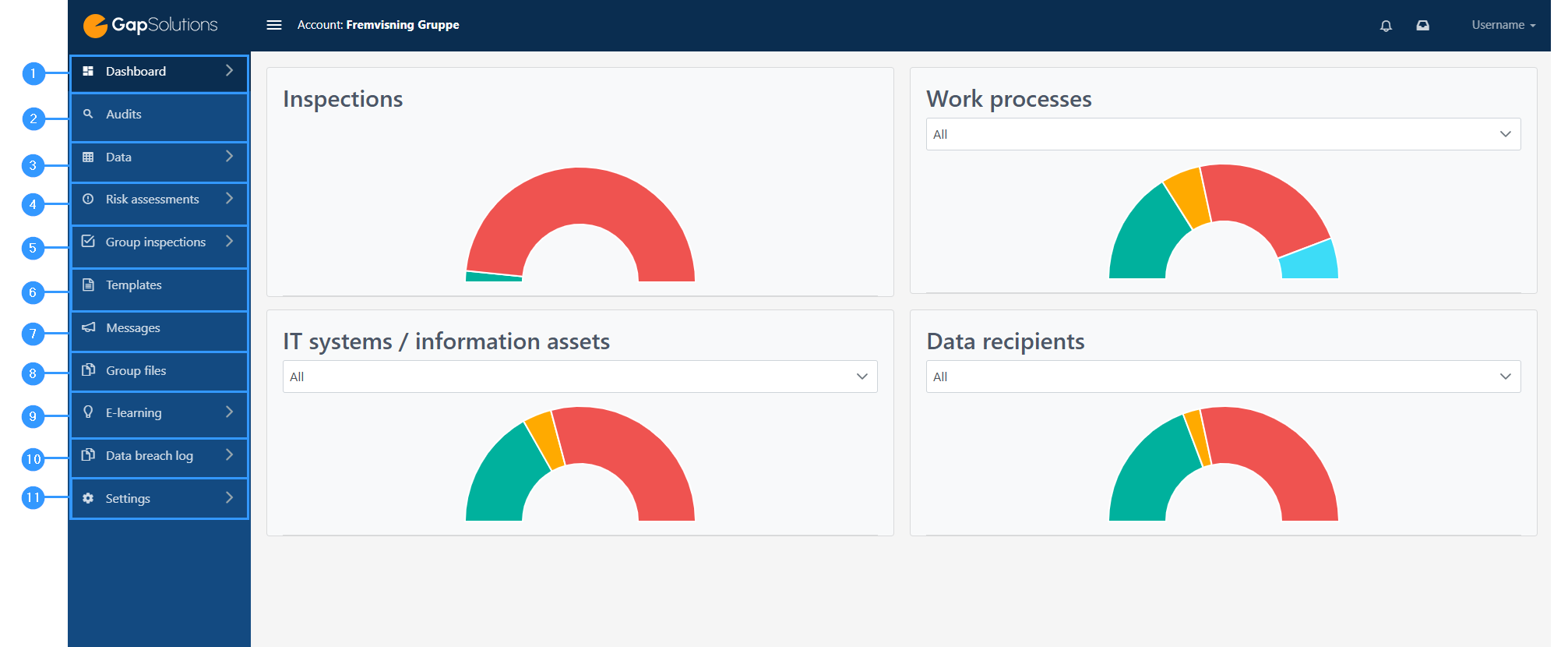
Task: Click the Data recipients card heading
Action: pyautogui.click(x=1006, y=341)
